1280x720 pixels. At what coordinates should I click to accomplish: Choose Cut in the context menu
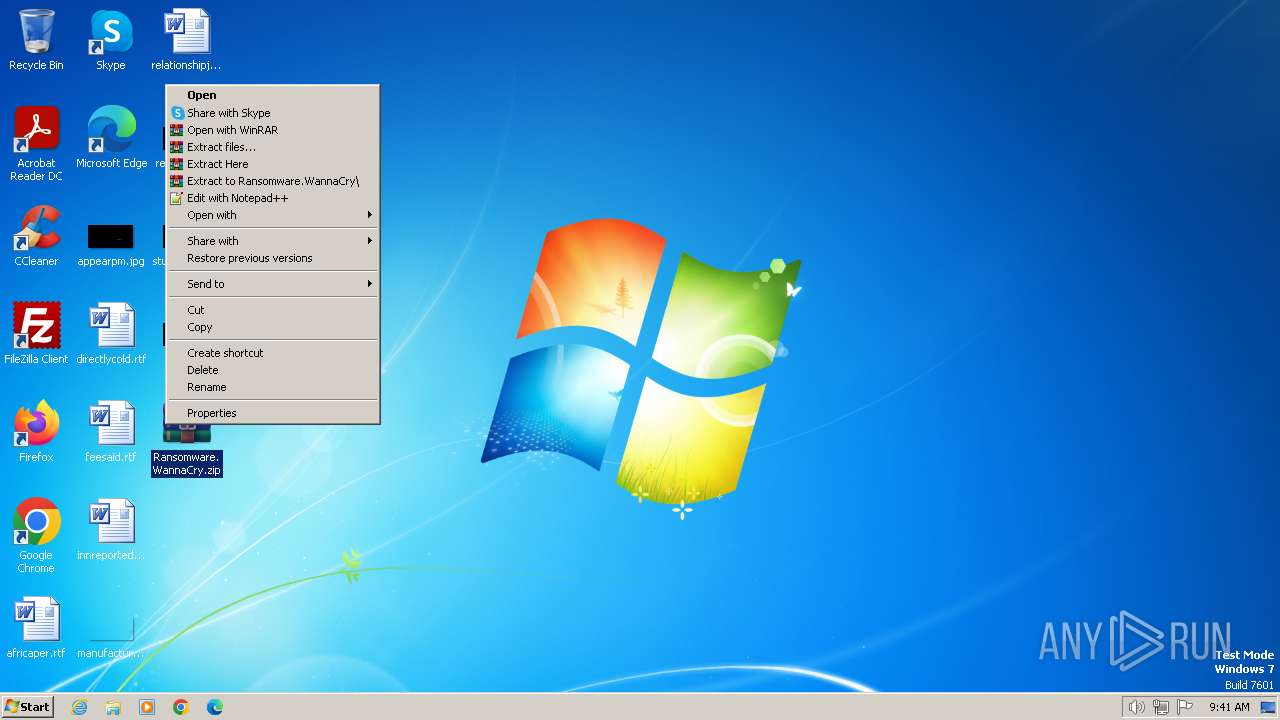tap(273, 310)
